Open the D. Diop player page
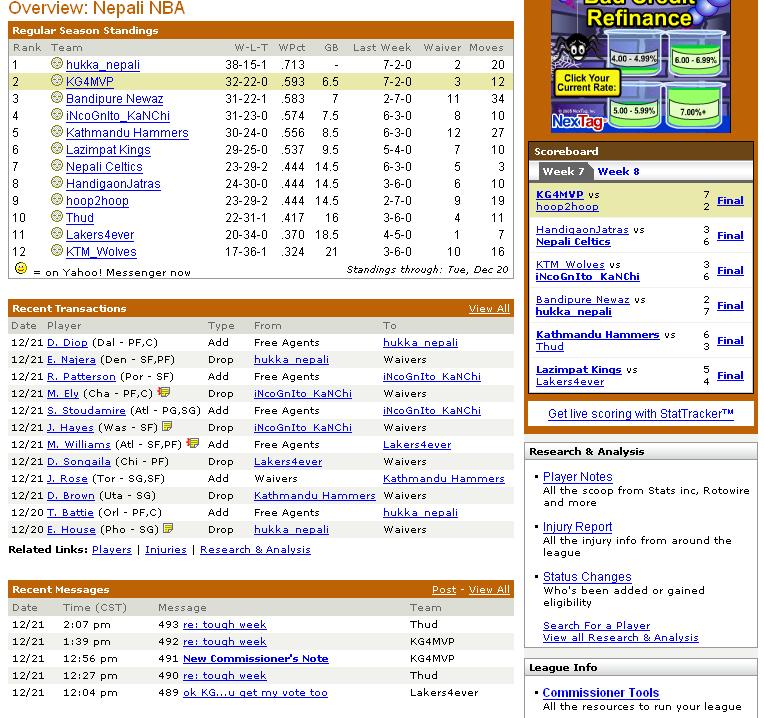Image resolution: width=764 pixels, height=718 pixels. pos(67,342)
